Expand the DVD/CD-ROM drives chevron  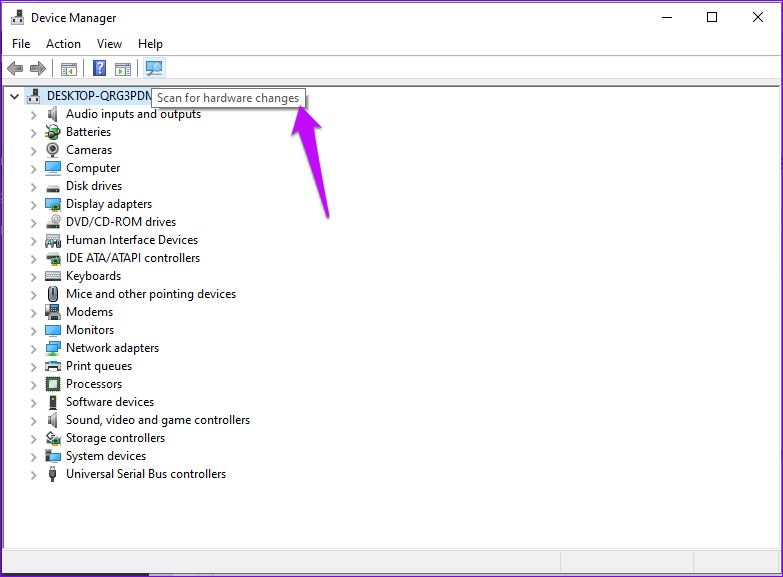click(33, 223)
